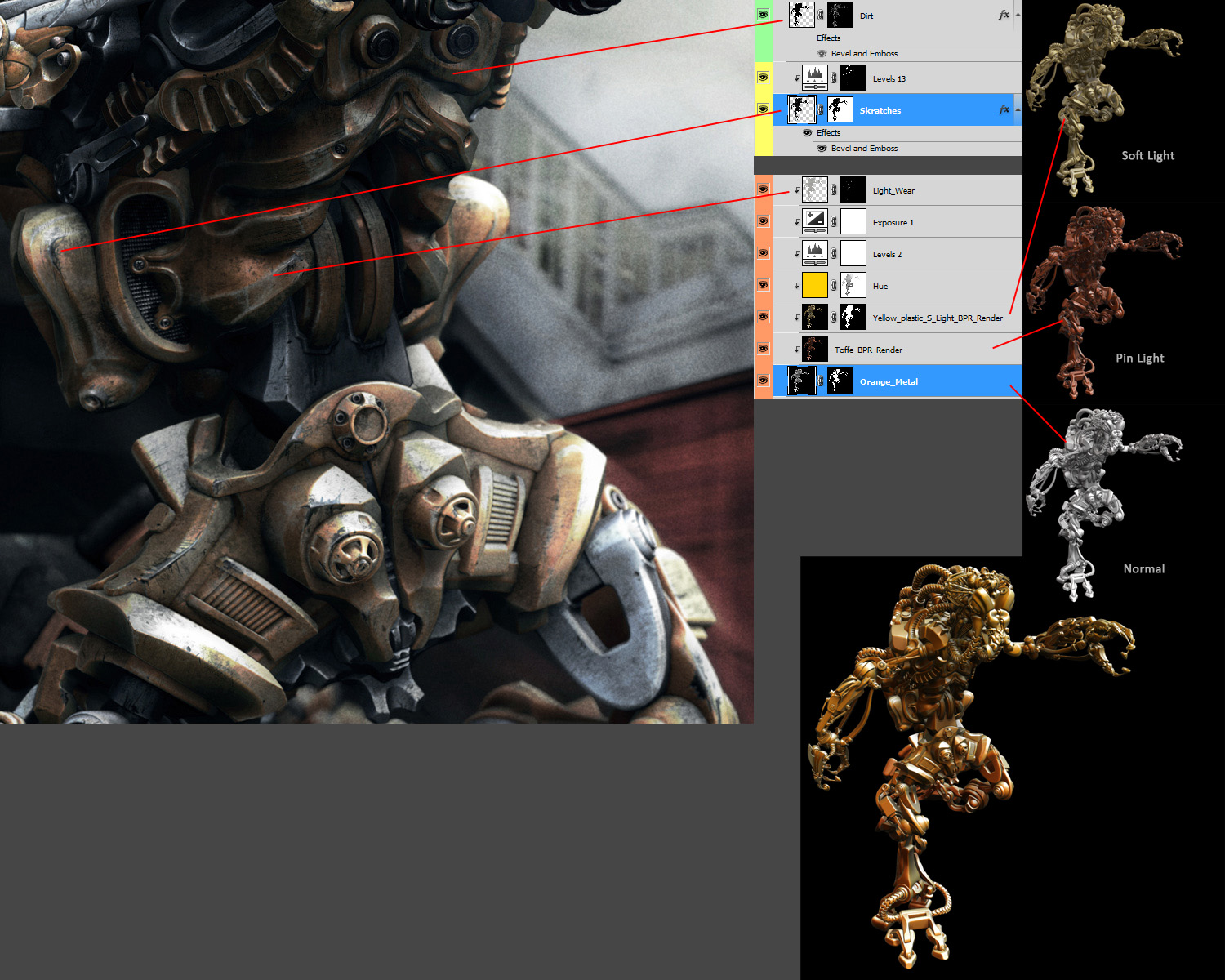1225x980 pixels.
Task: Toggle Bevel and Emboss eye under Dirt
Action: (822, 53)
